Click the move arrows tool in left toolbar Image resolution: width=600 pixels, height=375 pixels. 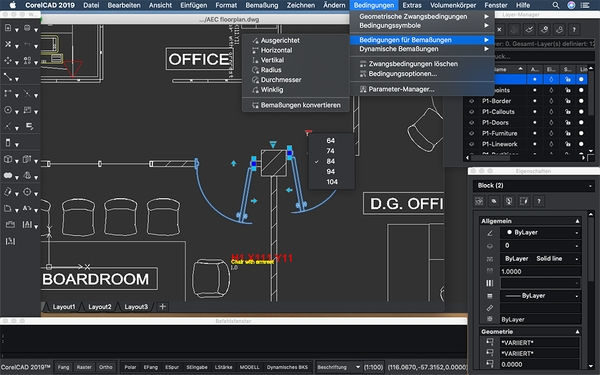coord(8,60)
